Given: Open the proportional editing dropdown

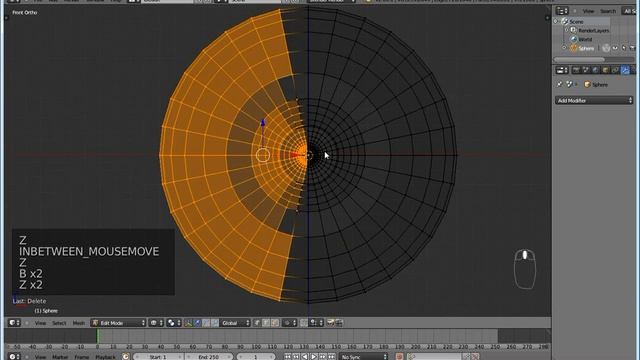Looking at the screenshot, I should coord(290,323).
